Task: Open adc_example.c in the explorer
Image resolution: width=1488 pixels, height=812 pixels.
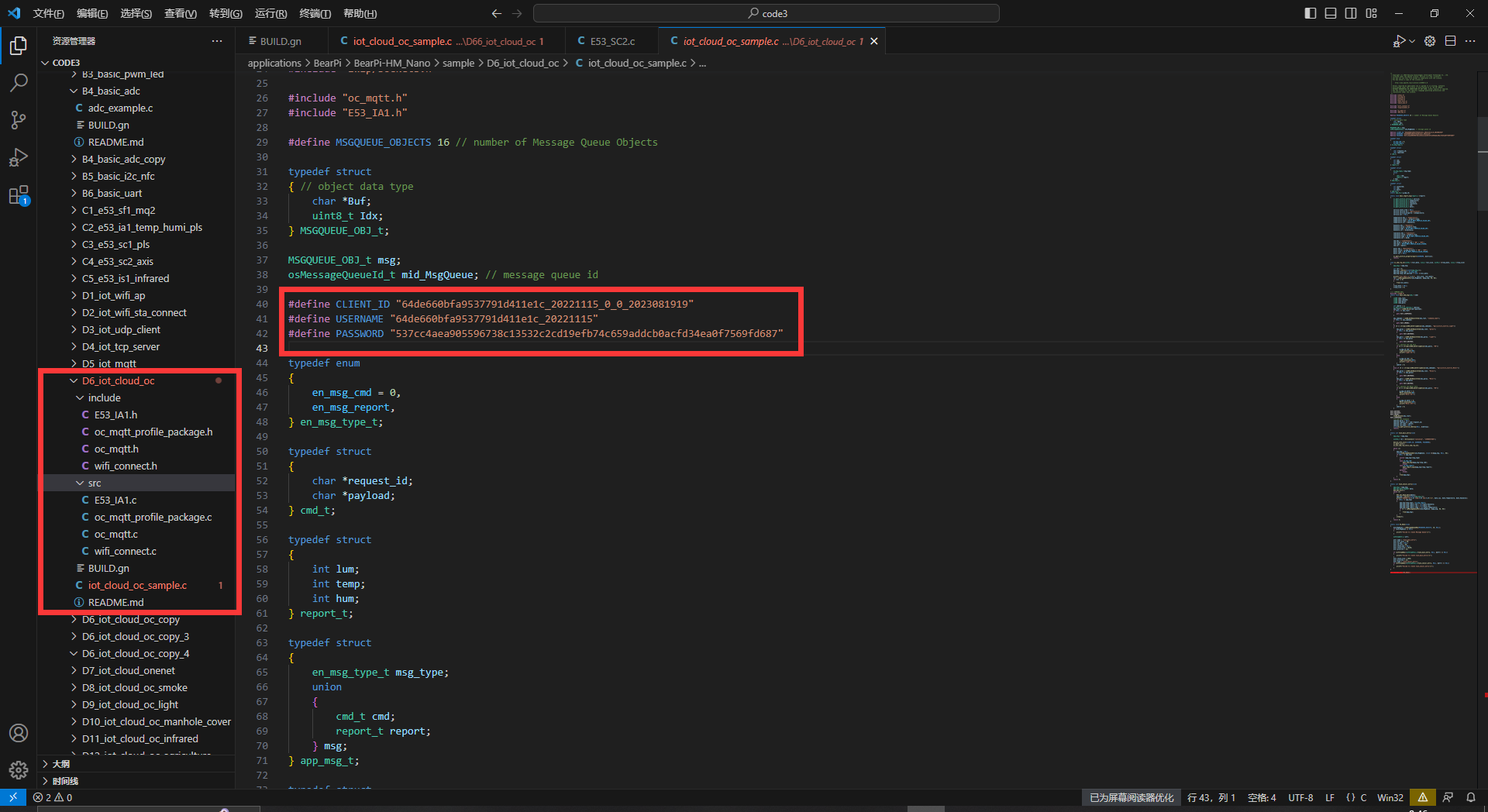Action: point(120,108)
